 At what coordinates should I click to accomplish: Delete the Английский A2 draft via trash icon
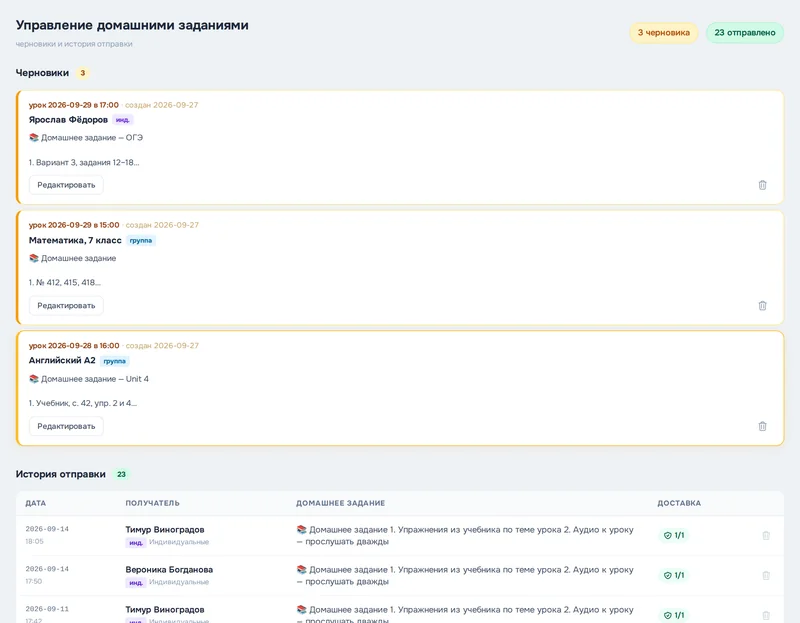click(x=762, y=426)
